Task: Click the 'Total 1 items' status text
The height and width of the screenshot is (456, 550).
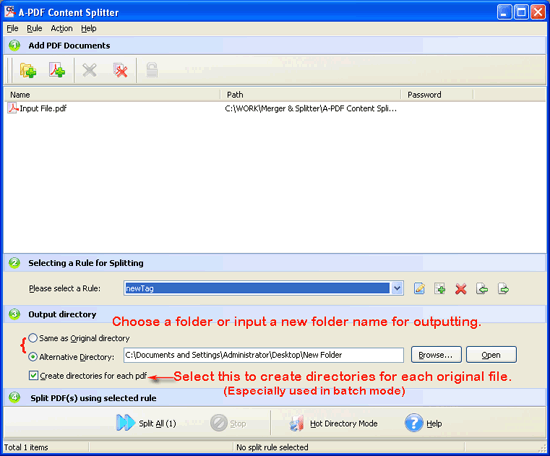Action: [26, 447]
